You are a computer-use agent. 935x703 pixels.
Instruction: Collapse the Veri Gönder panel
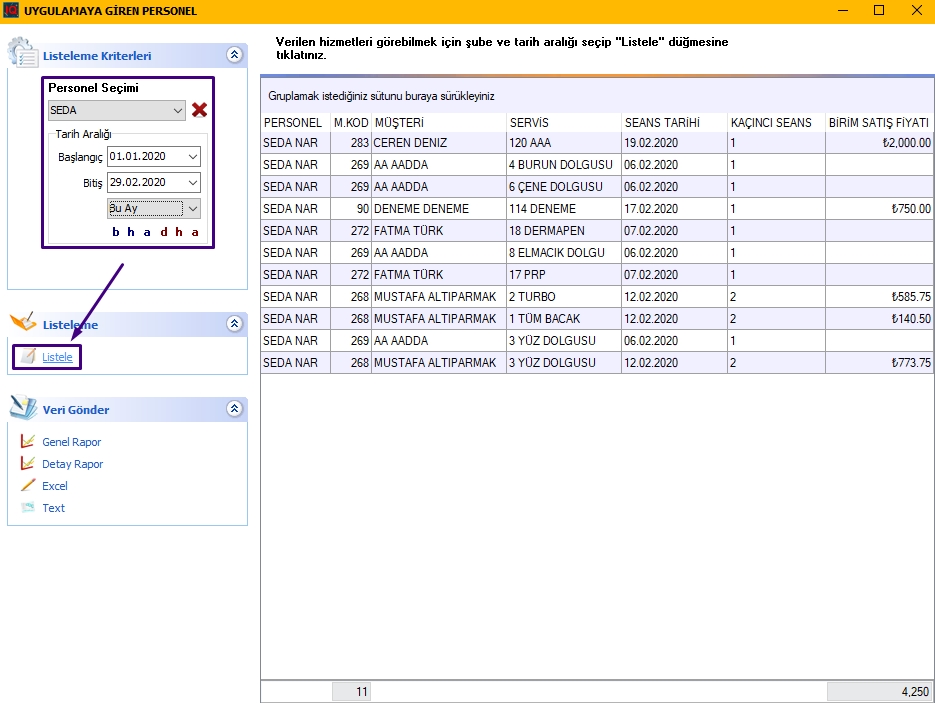click(x=234, y=409)
